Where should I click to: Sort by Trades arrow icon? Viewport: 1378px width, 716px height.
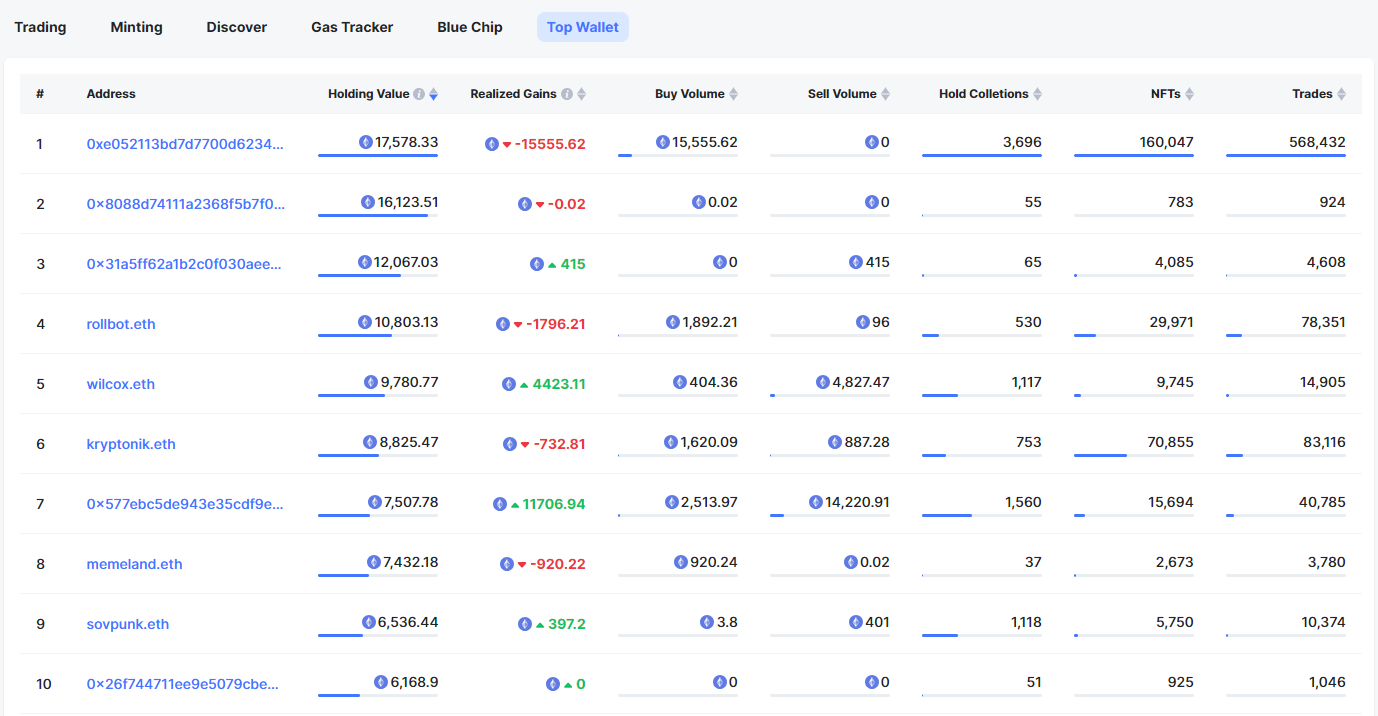1341,94
